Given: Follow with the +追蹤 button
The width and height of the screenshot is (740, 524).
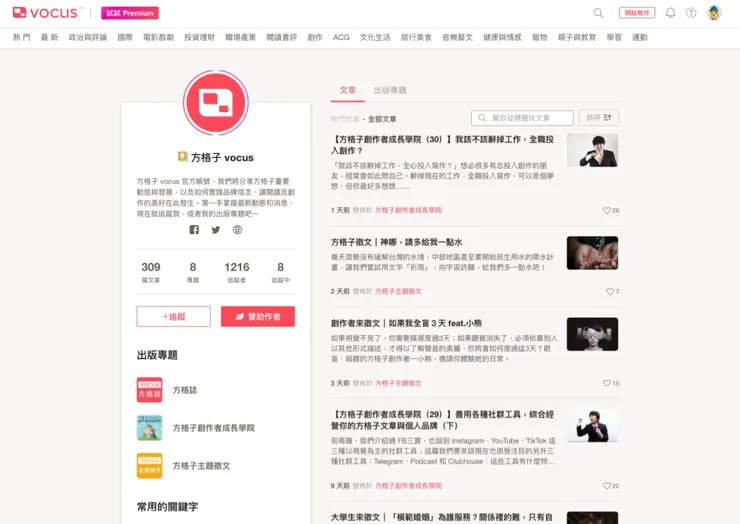Looking at the screenshot, I should pos(174,317).
